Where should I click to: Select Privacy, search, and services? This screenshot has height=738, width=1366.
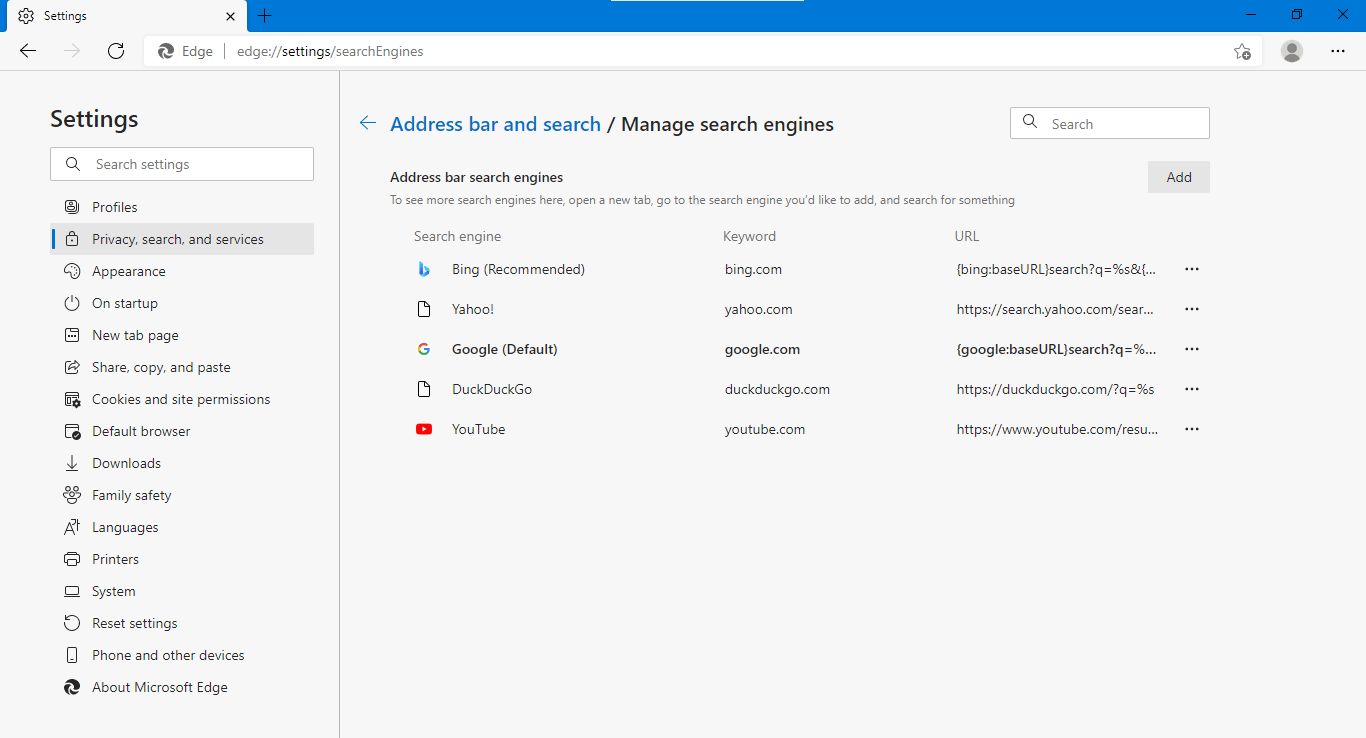click(182, 239)
